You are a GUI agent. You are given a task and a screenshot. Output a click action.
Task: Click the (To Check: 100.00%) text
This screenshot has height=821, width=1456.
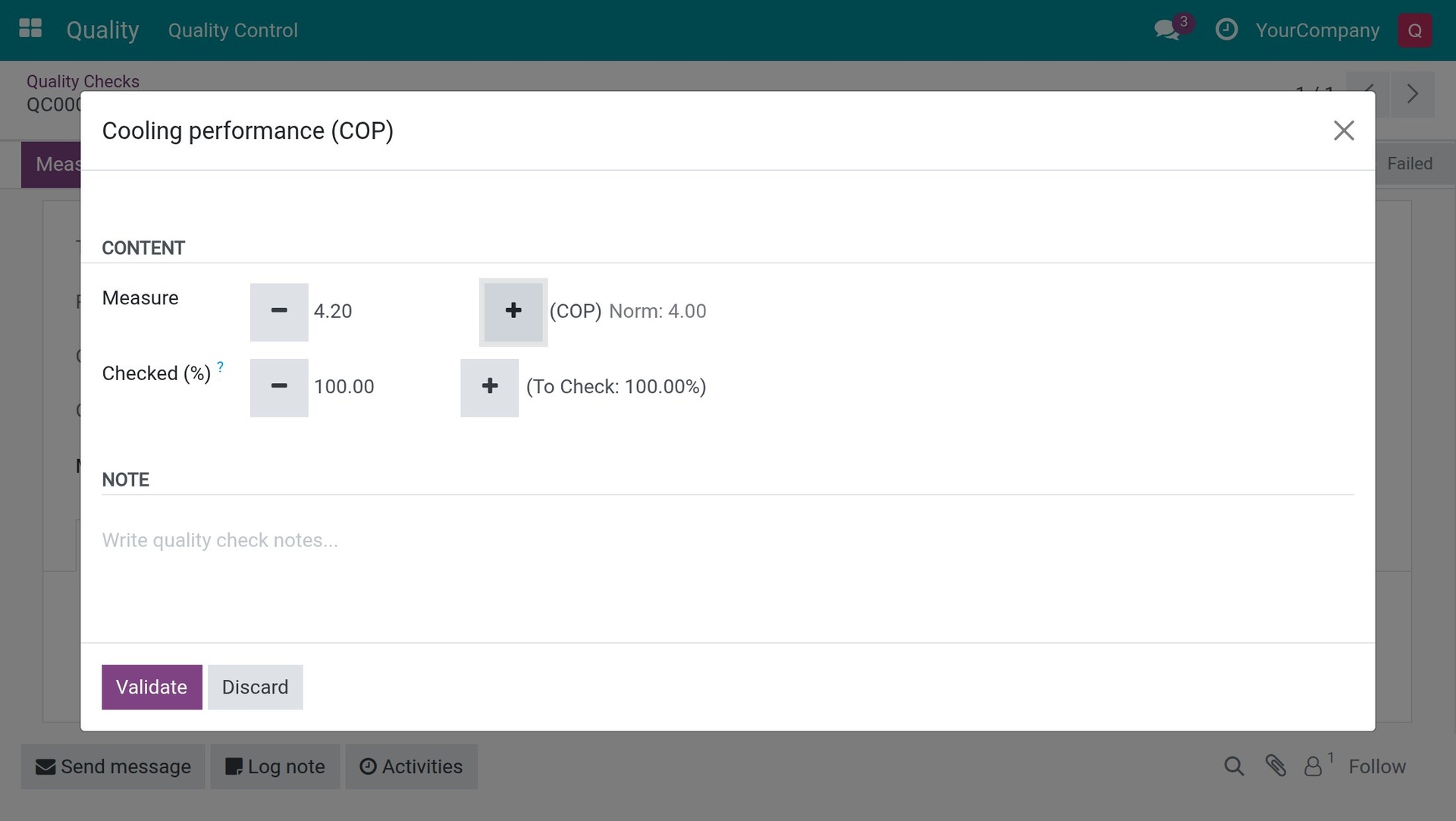[x=616, y=386]
